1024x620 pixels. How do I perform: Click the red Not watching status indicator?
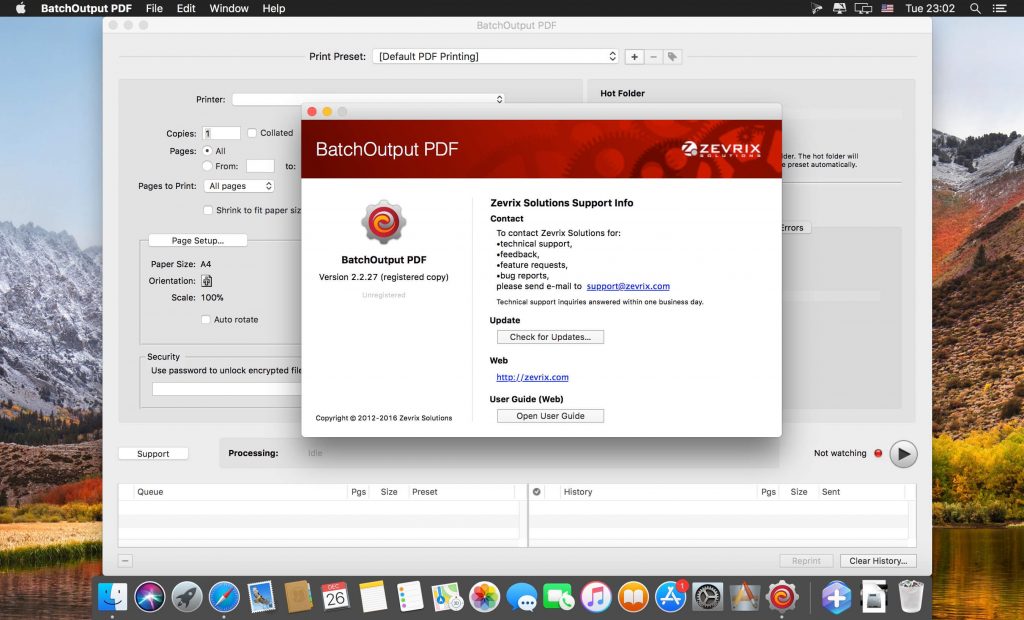click(878, 453)
